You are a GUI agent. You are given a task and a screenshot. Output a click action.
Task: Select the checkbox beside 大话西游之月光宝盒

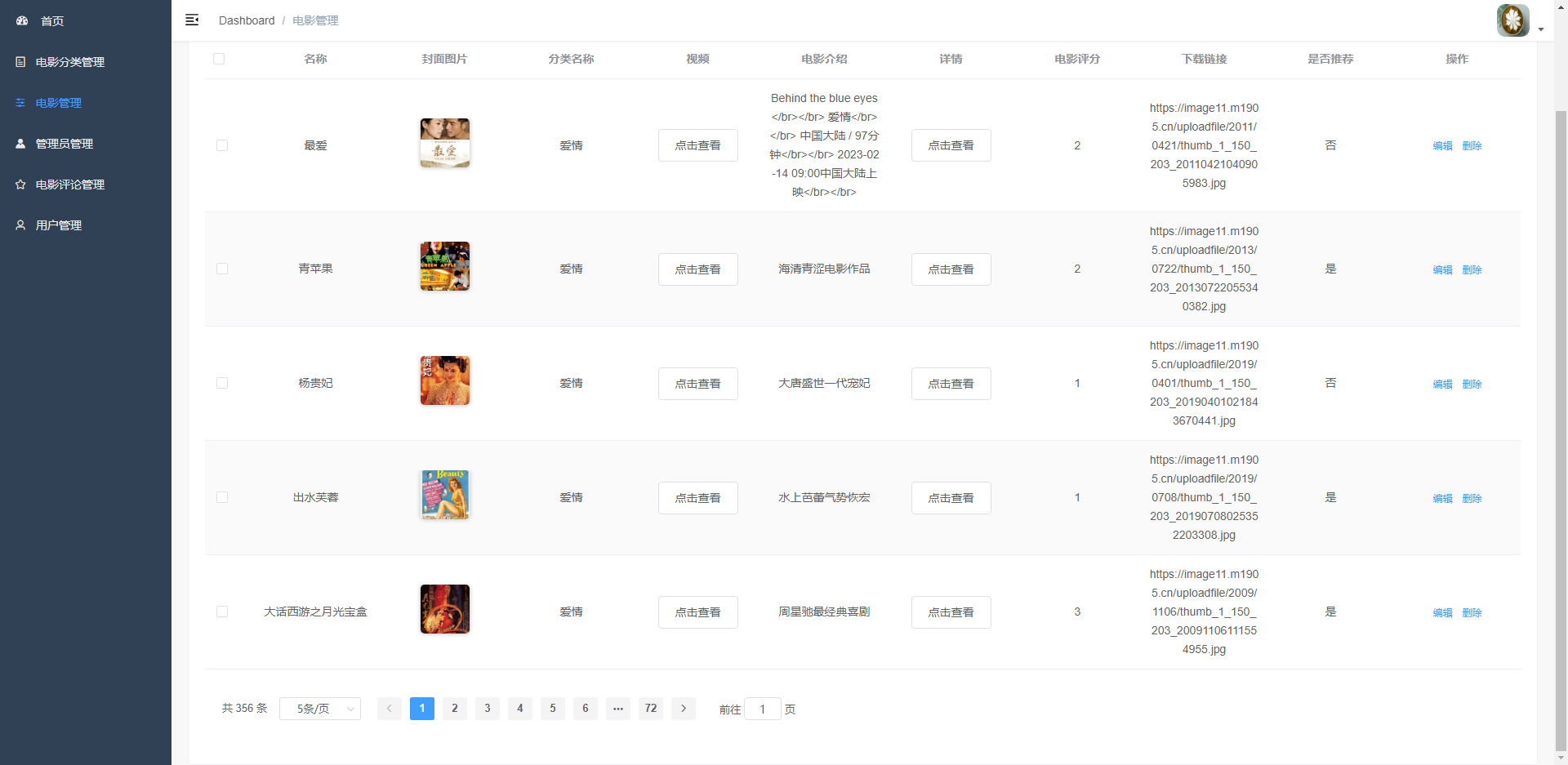221,612
